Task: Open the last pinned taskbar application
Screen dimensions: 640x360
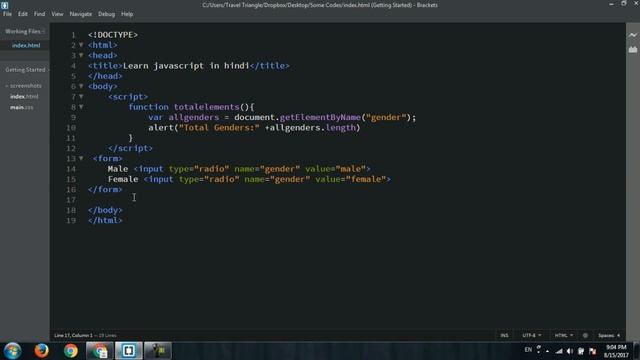Action: coord(158,351)
